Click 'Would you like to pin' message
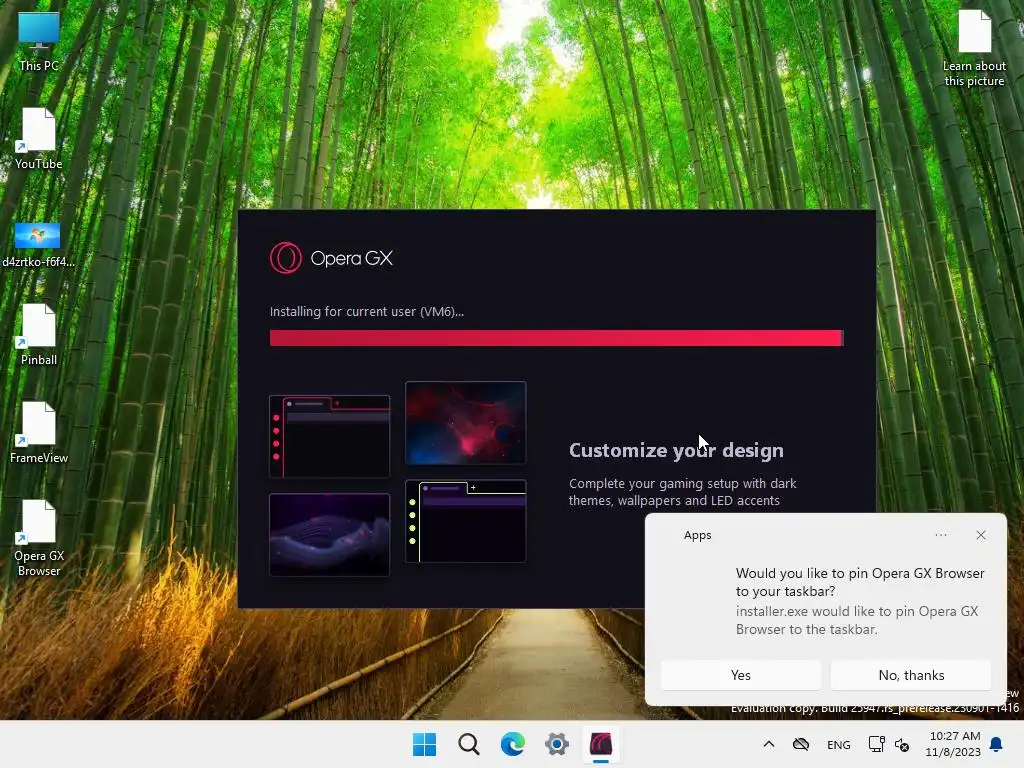Image resolution: width=1024 pixels, height=768 pixels. [x=860, y=582]
